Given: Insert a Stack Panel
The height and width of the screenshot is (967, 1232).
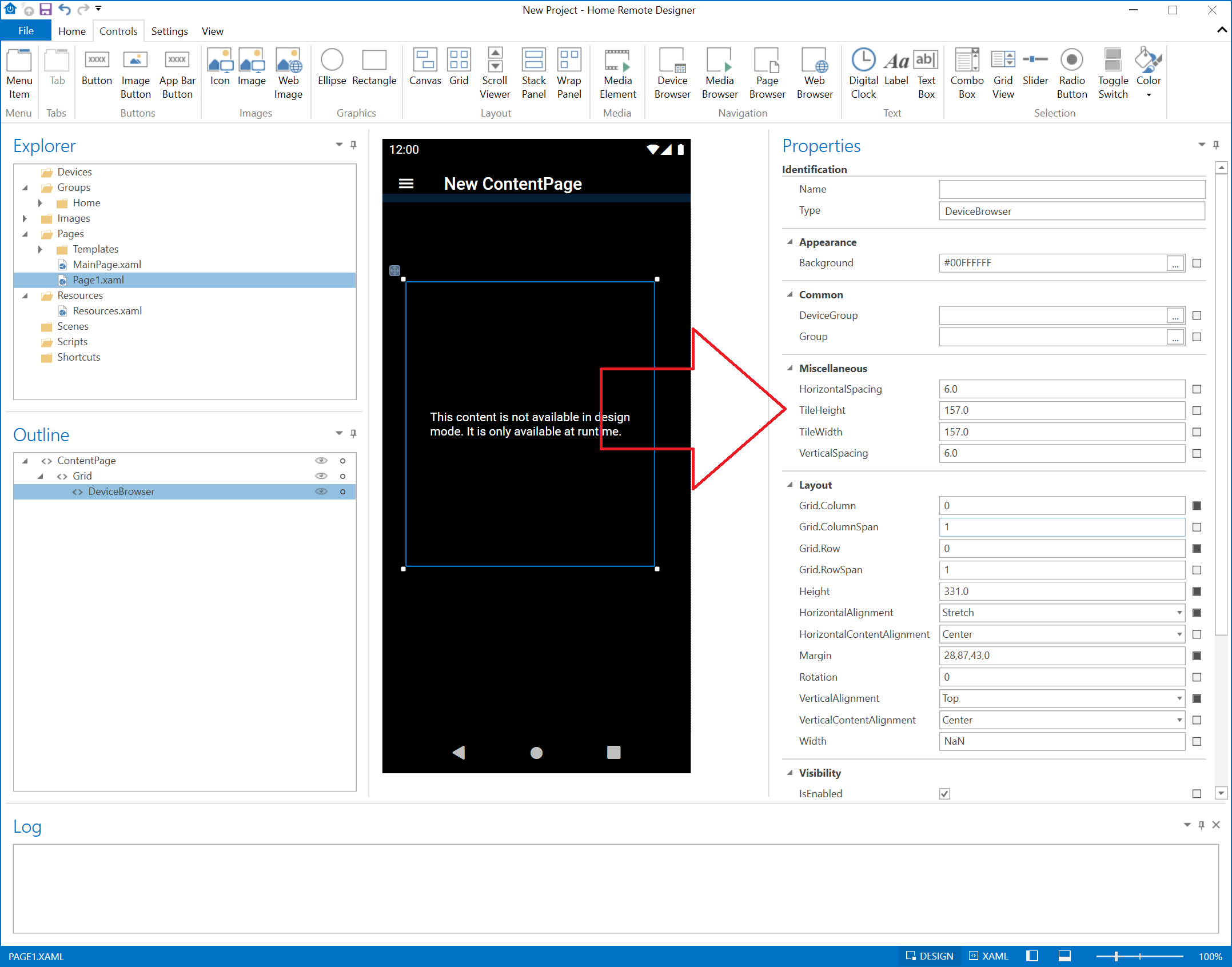Looking at the screenshot, I should [x=533, y=74].
